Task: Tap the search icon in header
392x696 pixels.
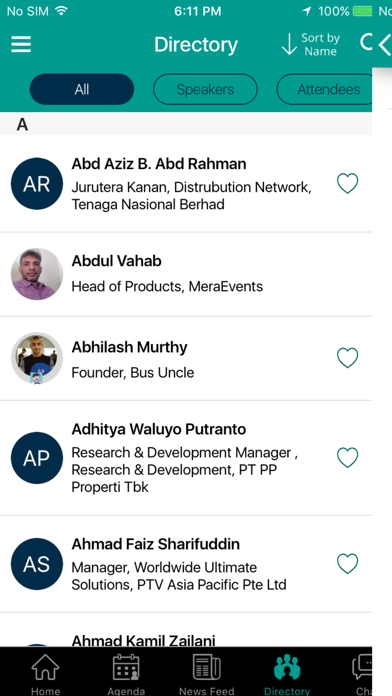Action: pos(366,43)
